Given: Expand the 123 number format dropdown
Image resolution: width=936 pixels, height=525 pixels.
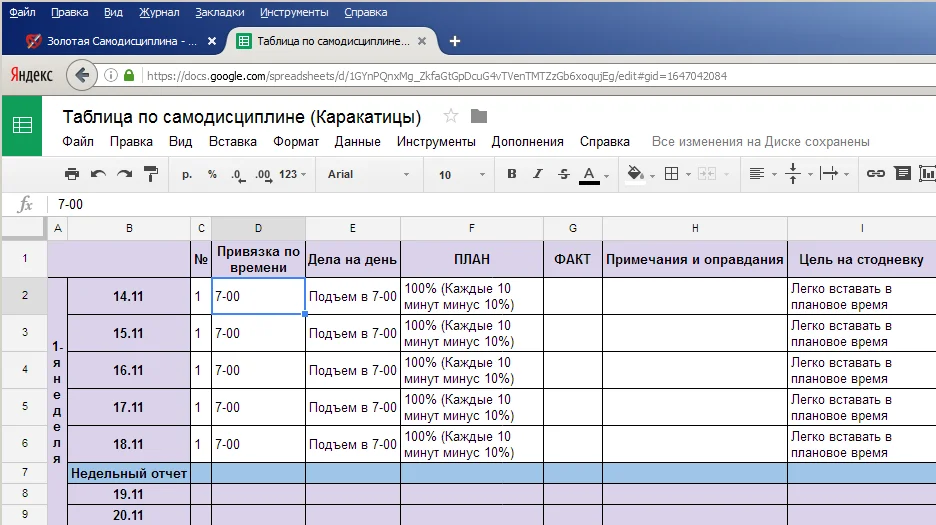Looking at the screenshot, I should point(293,174).
